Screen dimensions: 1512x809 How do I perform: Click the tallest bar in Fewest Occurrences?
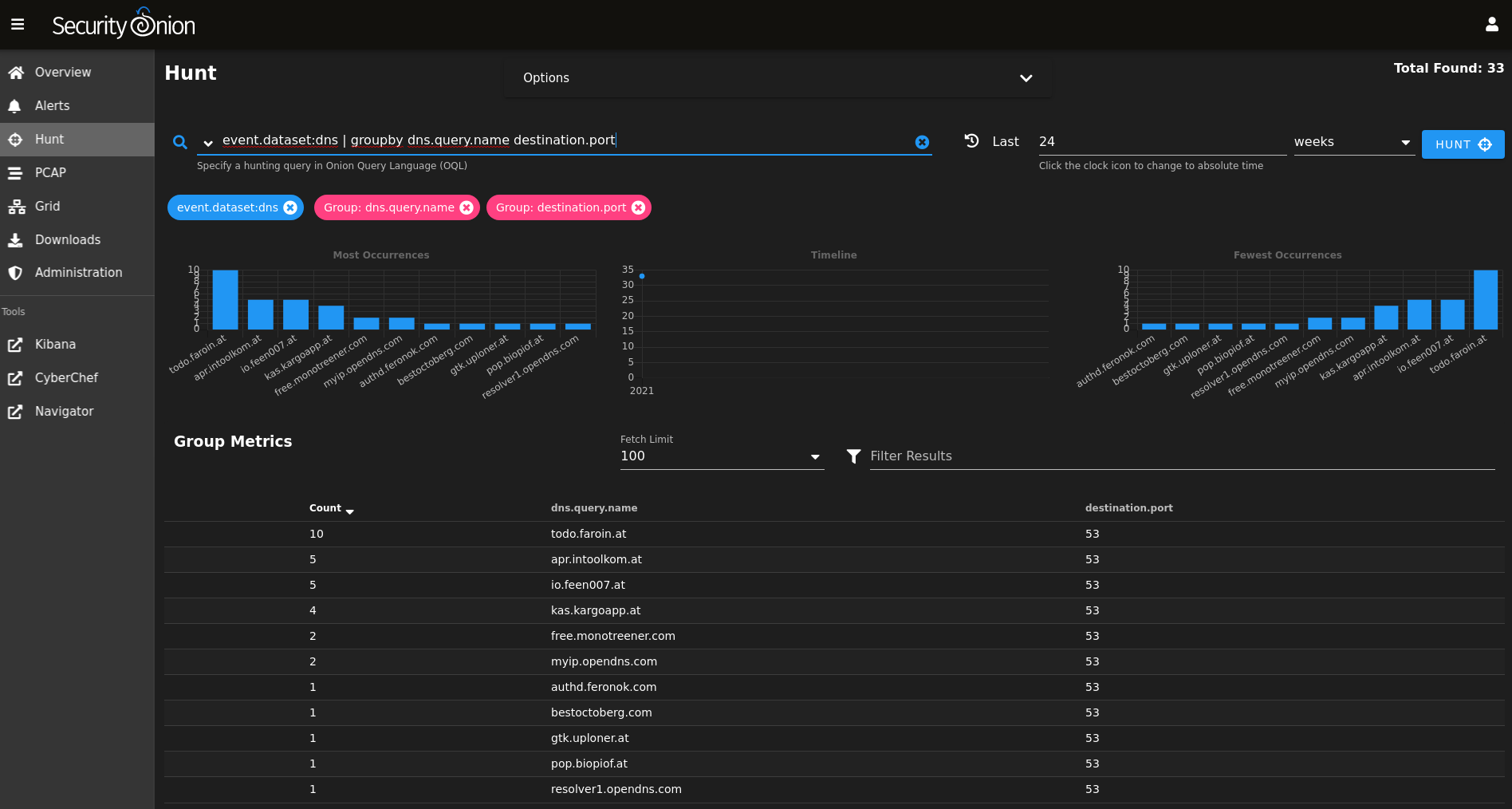coord(1485,300)
